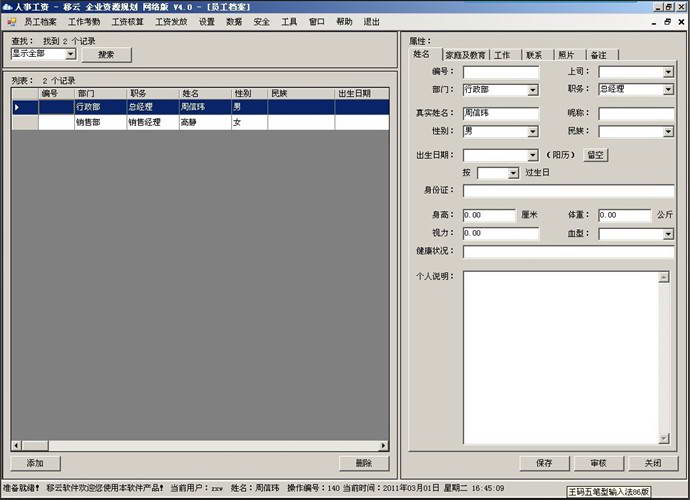Viewport: 690px width, 500px height.
Task: Open the 帮助 menu
Action: 344,22
